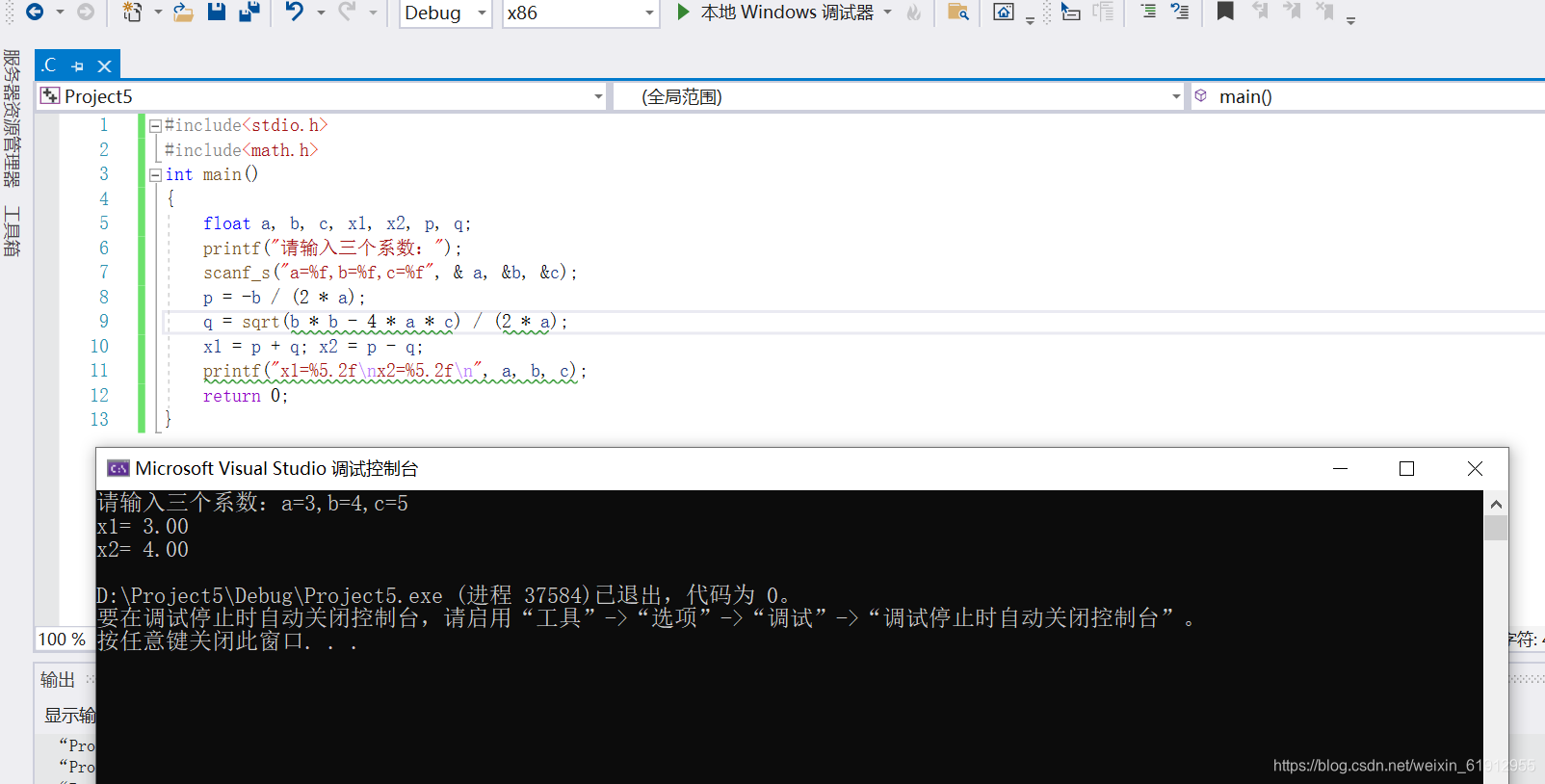Open the x86 platform dropdown
The height and width of the screenshot is (784, 1545).
pyautogui.click(x=581, y=13)
